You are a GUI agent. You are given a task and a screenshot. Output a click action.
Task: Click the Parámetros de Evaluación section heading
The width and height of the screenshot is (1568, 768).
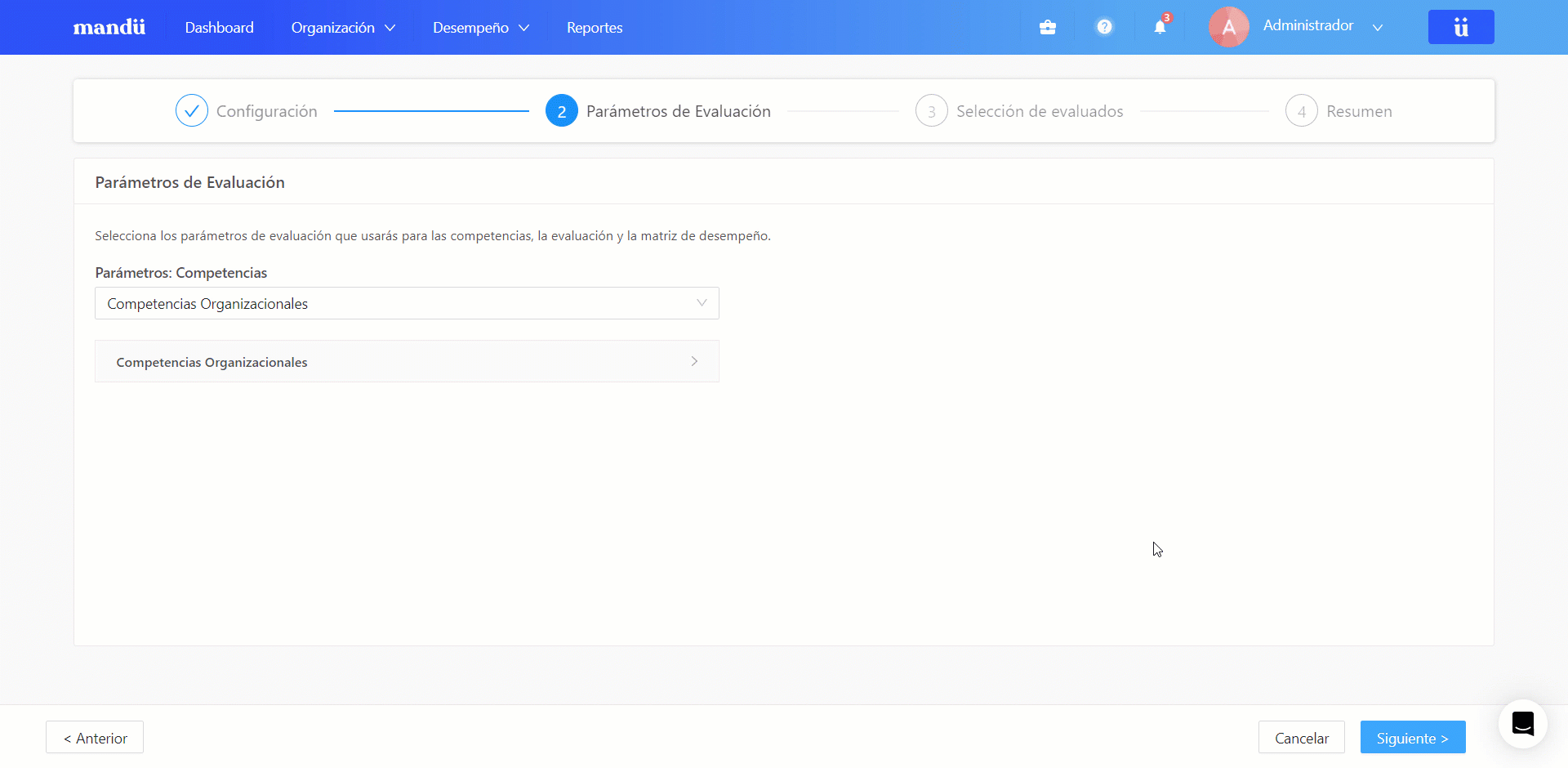point(189,182)
